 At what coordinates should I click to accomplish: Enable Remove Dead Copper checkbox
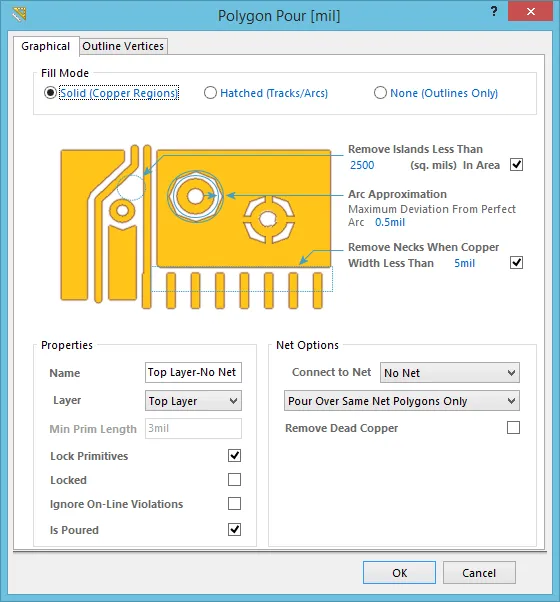[514, 427]
